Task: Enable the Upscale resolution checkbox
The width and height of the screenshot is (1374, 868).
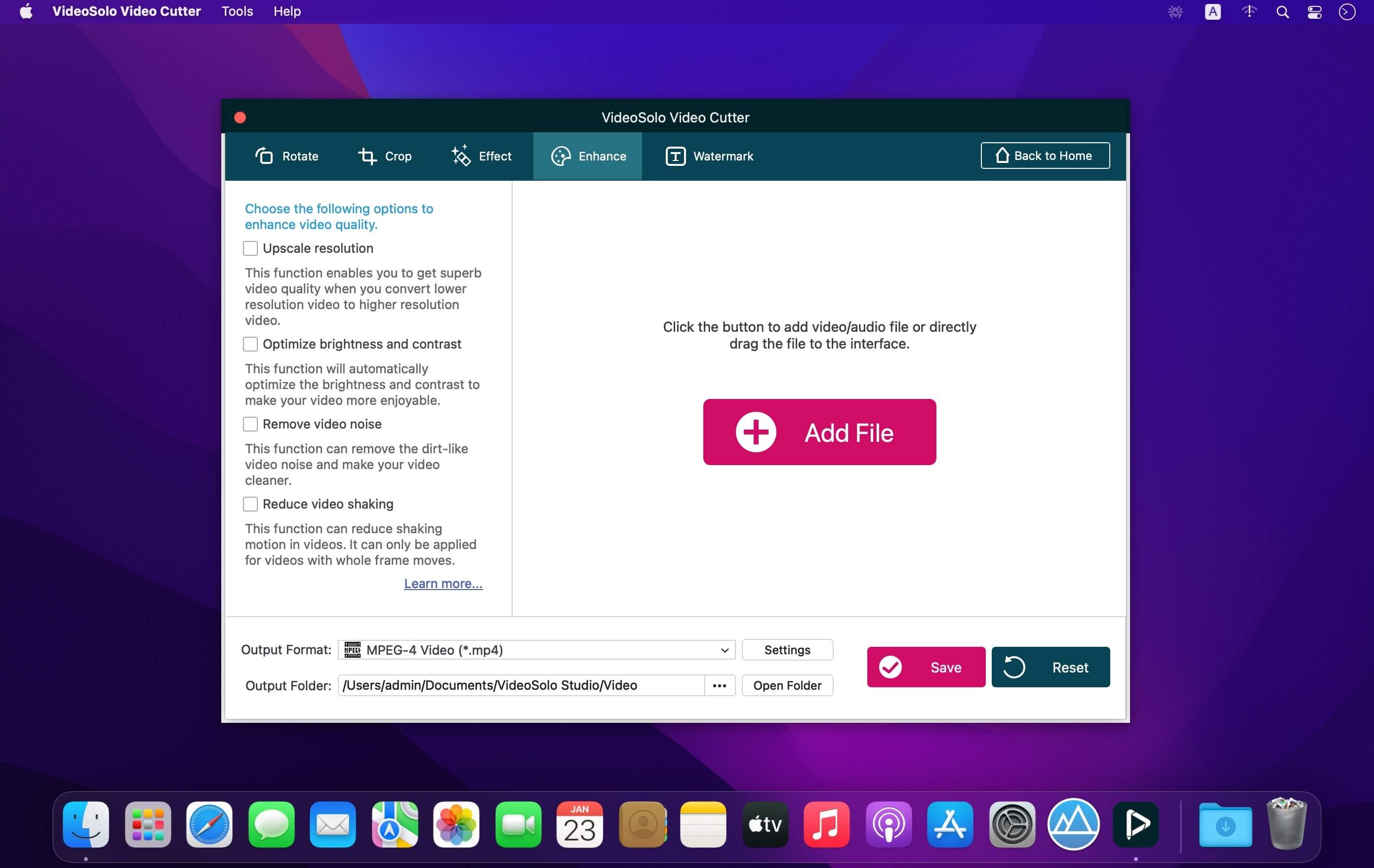Action: point(250,247)
